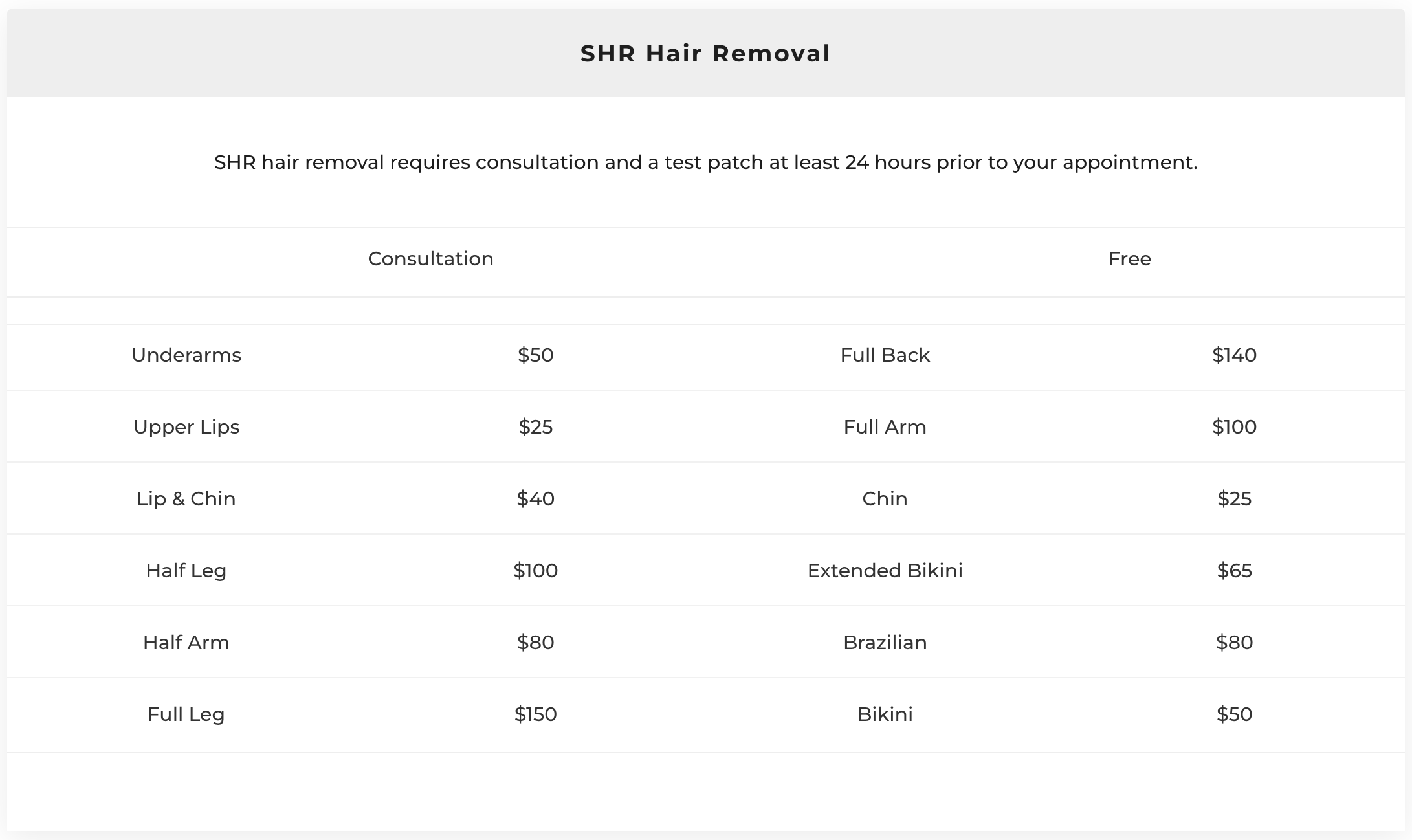Click the Consultation row label
Viewport: 1412px width, 840px height.
tap(430, 259)
